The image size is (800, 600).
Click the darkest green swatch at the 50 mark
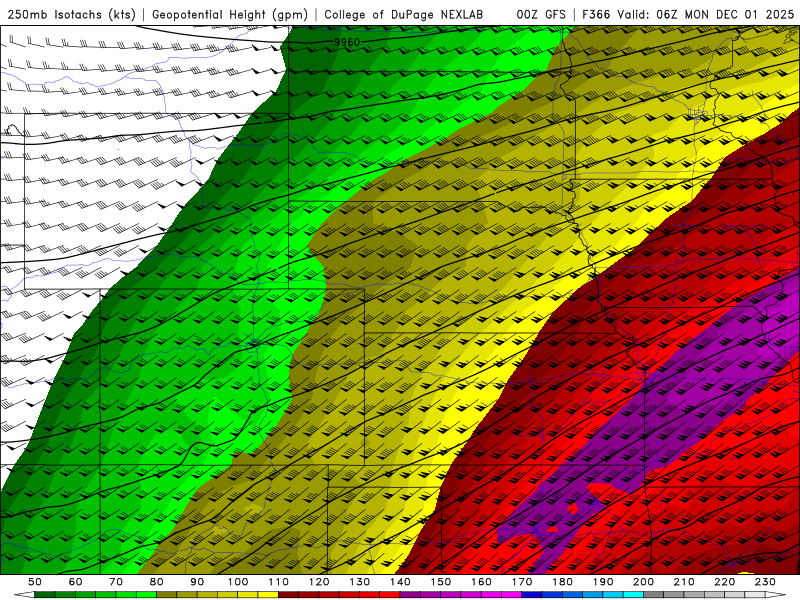(x=44, y=595)
